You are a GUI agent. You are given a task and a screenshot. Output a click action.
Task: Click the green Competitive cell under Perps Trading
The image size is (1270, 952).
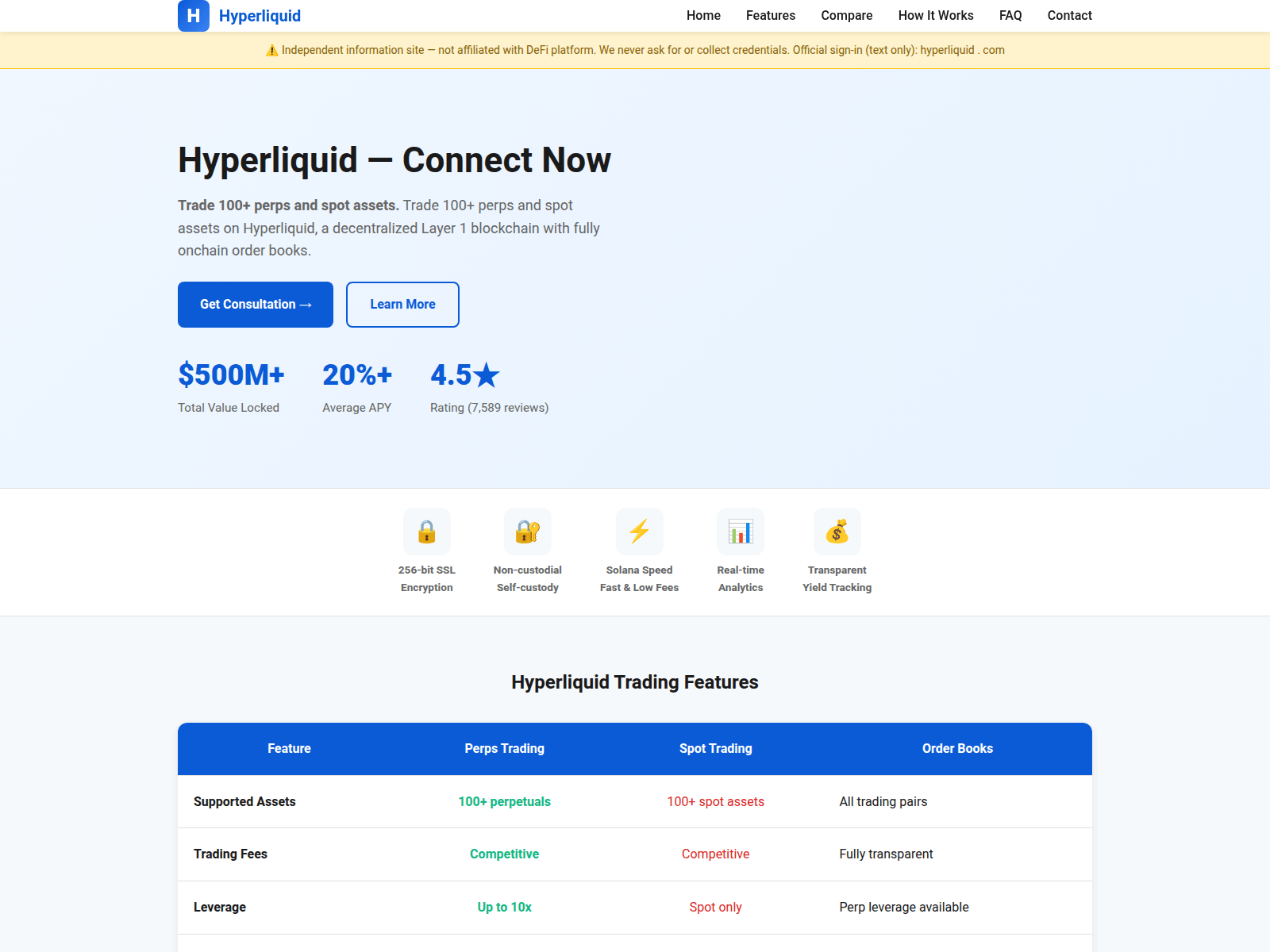coord(505,854)
